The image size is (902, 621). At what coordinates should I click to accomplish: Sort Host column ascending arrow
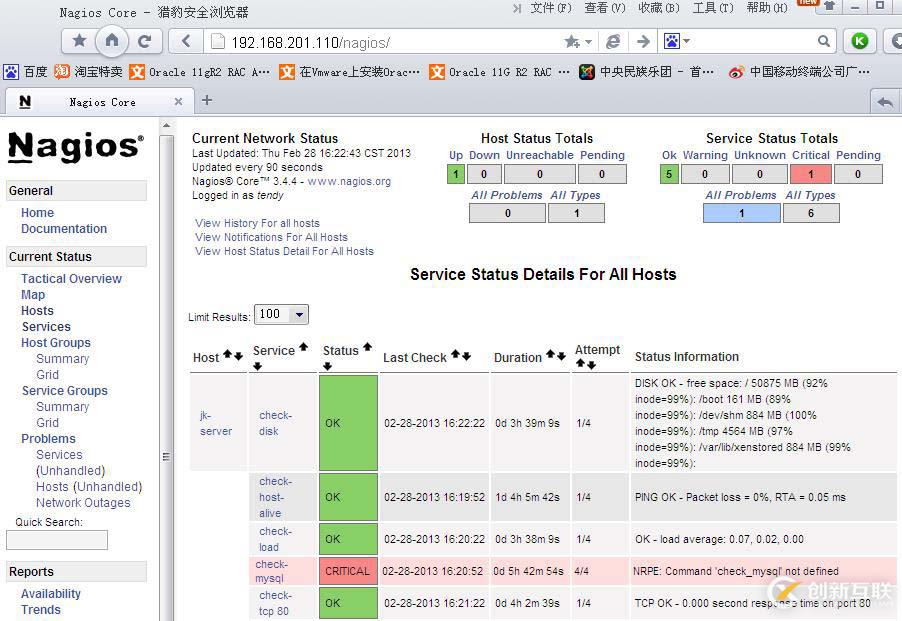click(x=227, y=355)
